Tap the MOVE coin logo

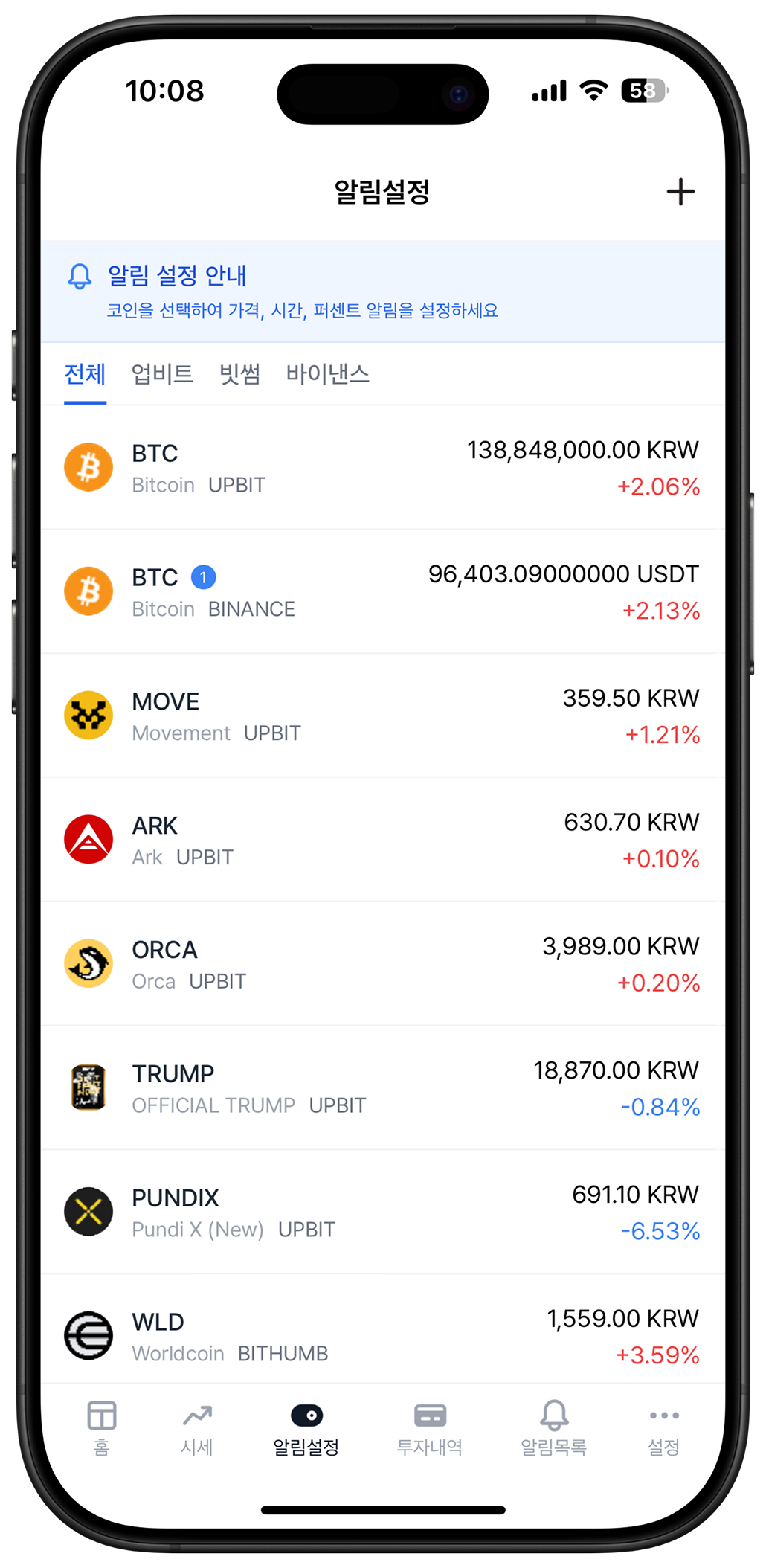tap(88, 716)
